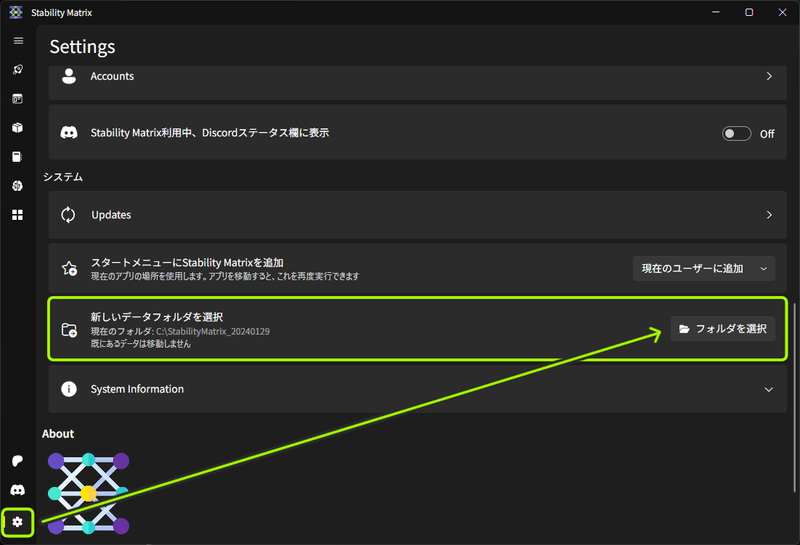This screenshot has height=545, width=800.
Task: Open the Updates row
Action: (x=417, y=215)
